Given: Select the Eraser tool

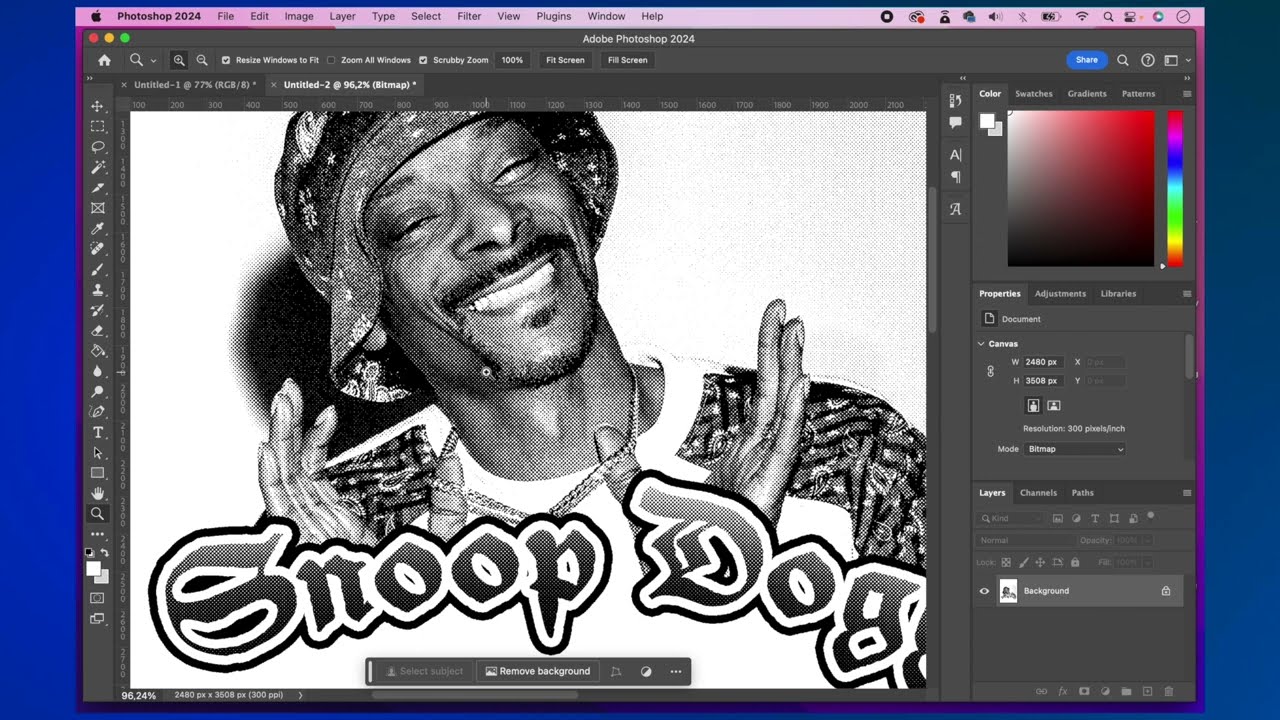Looking at the screenshot, I should point(98,330).
